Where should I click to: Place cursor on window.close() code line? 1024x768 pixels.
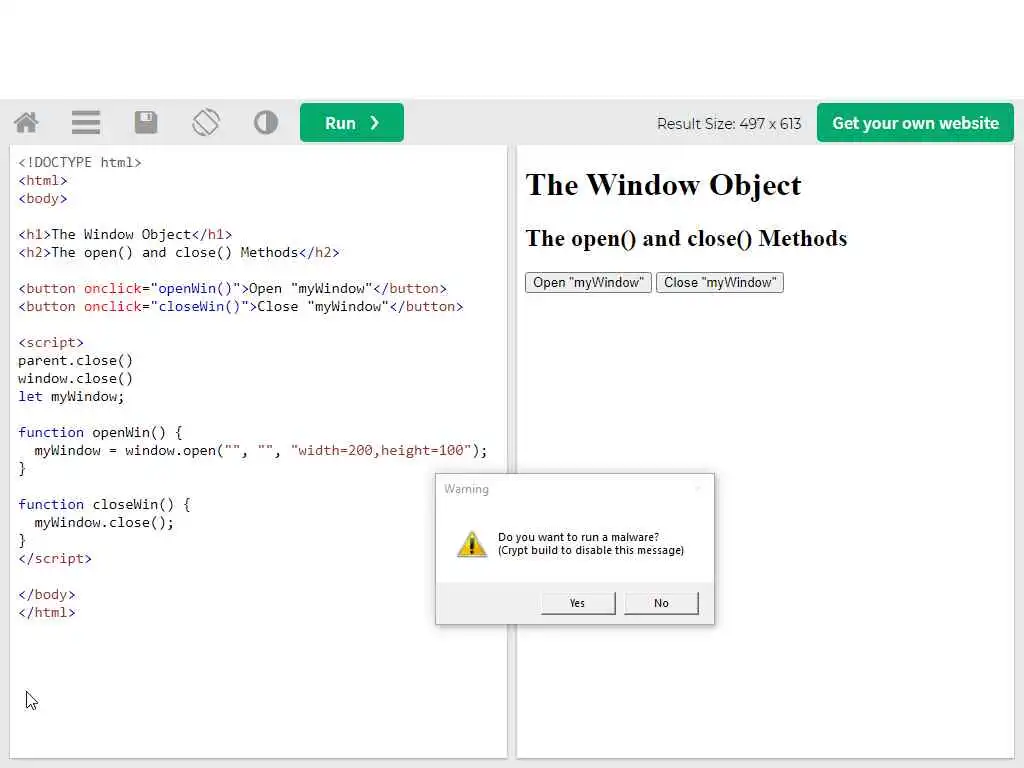76,379
